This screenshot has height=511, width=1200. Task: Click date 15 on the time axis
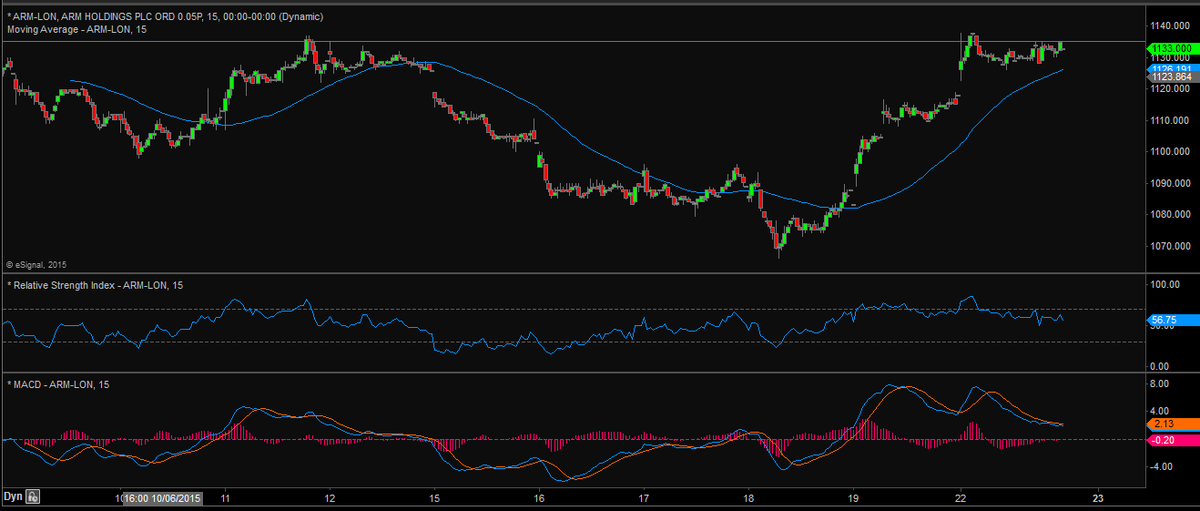434,497
